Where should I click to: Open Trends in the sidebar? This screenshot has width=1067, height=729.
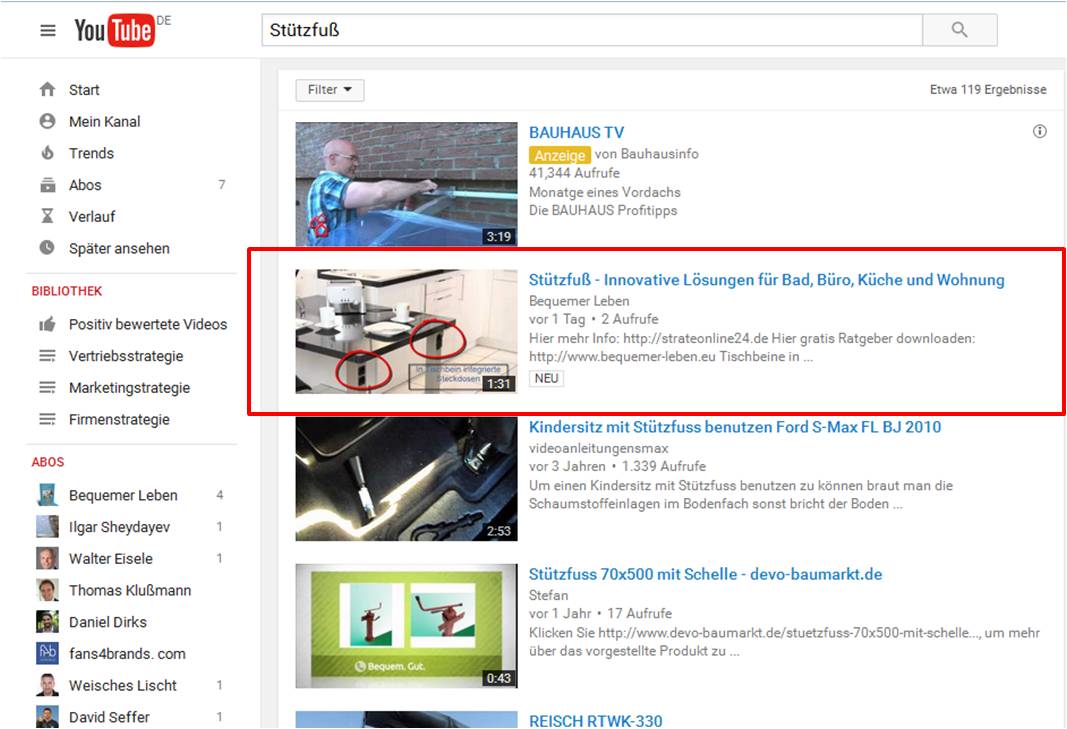91,153
